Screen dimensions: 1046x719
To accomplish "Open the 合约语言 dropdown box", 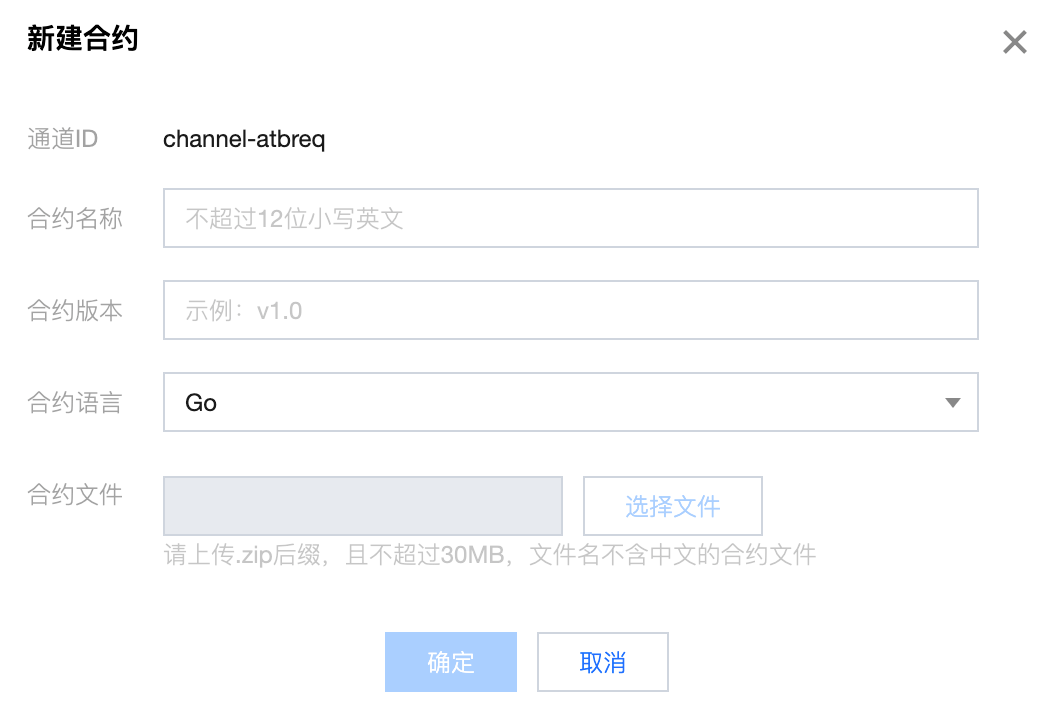I will [570, 403].
